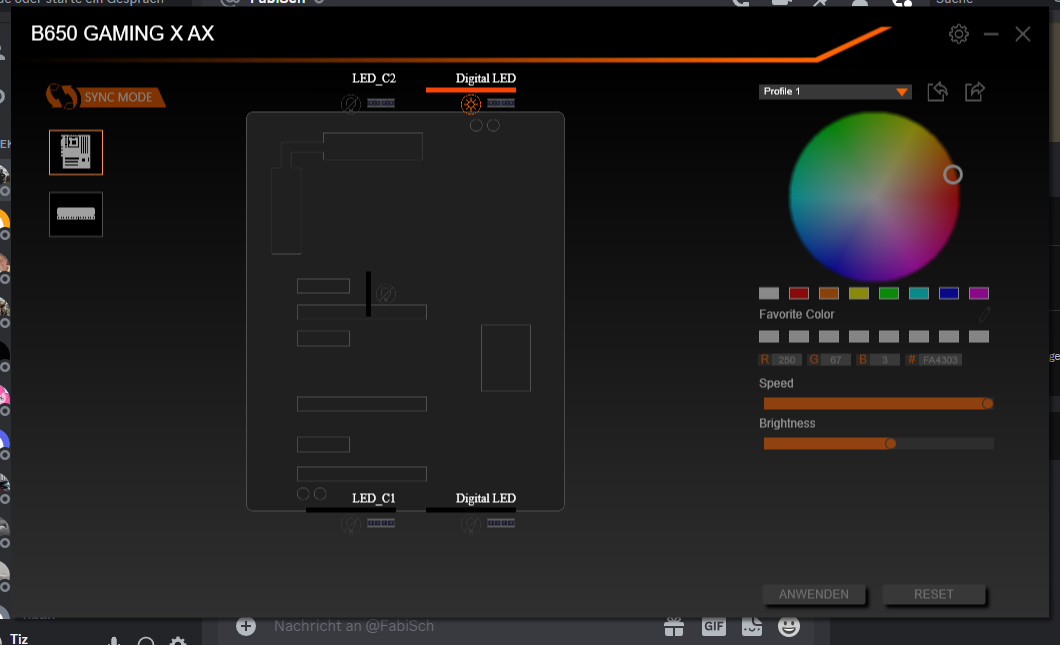The width and height of the screenshot is (1060, 645).
Task: Choose the cyan preset color swatch
Action: 919,293
